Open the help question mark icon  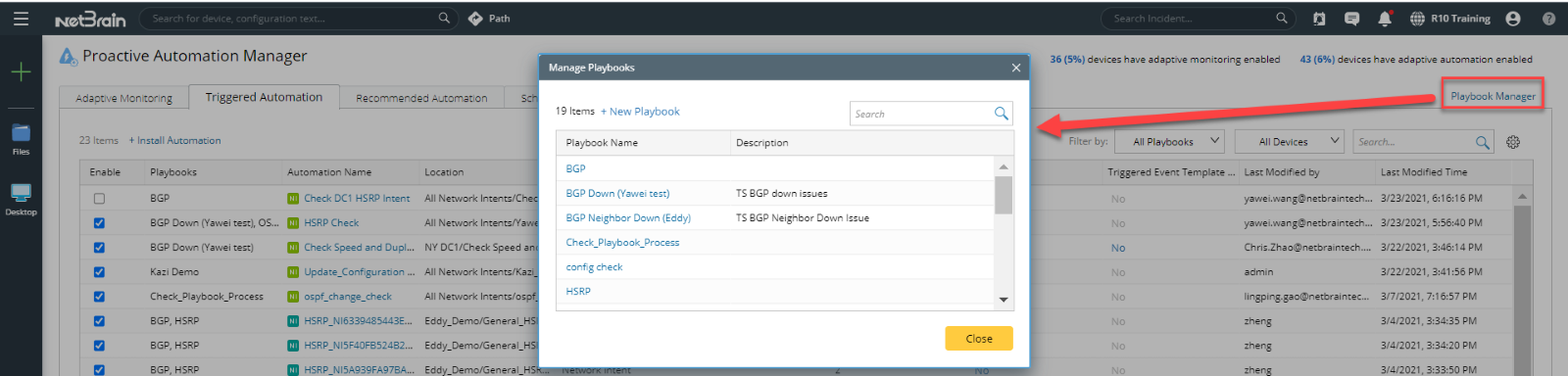1548,19
